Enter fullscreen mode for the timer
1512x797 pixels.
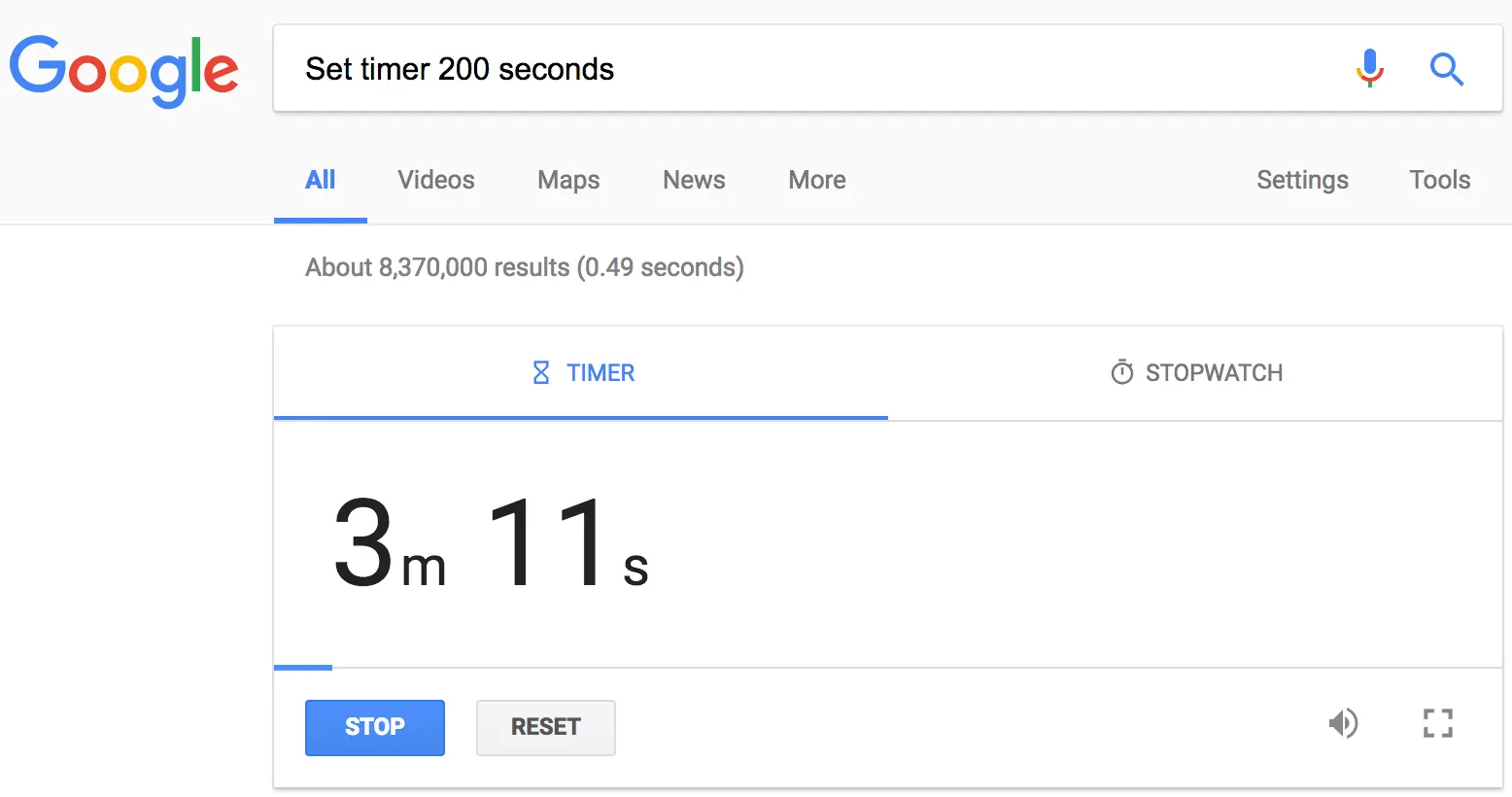pos(1437,723)
